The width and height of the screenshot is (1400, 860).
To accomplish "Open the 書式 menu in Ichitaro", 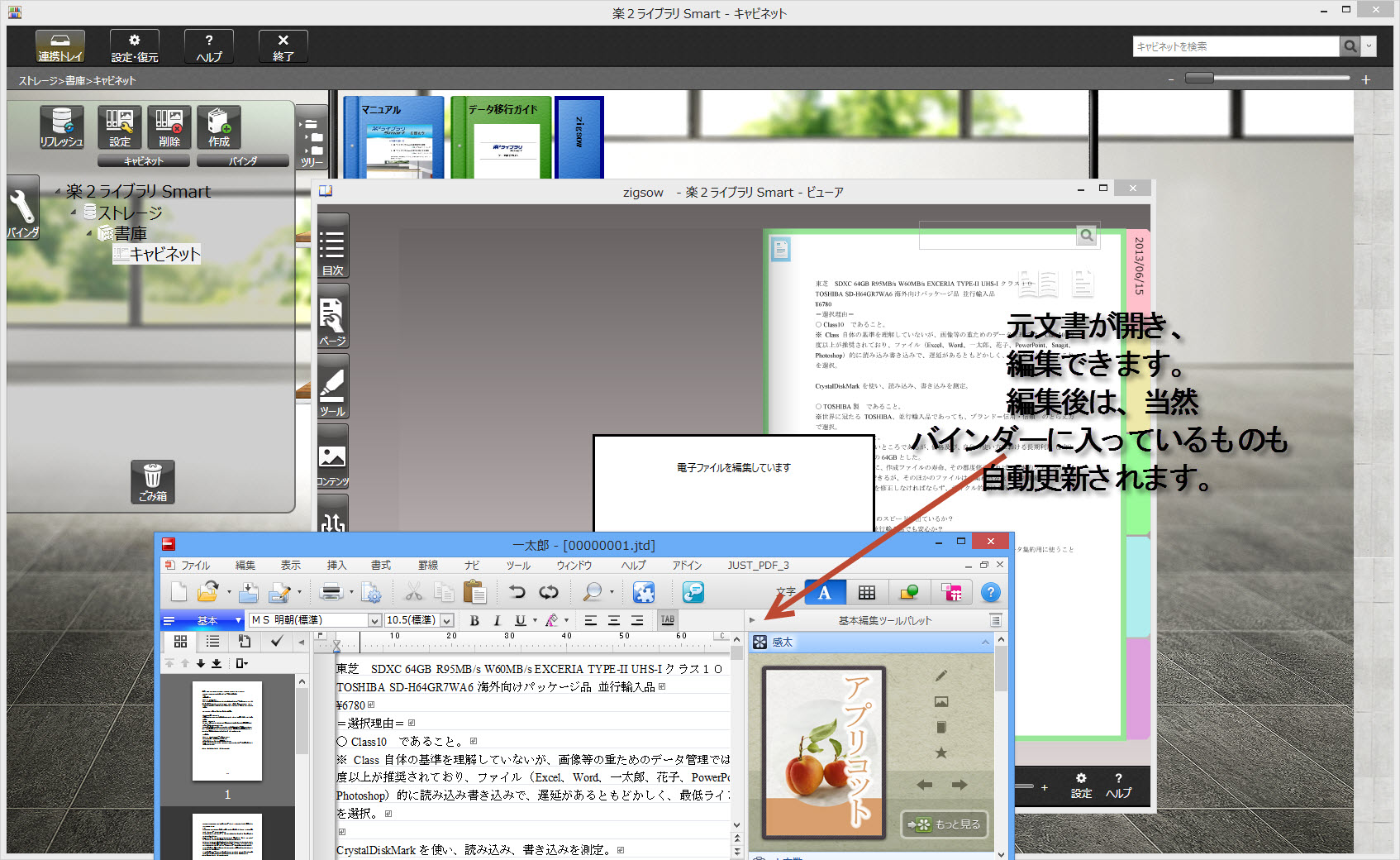I will (381, 566).
